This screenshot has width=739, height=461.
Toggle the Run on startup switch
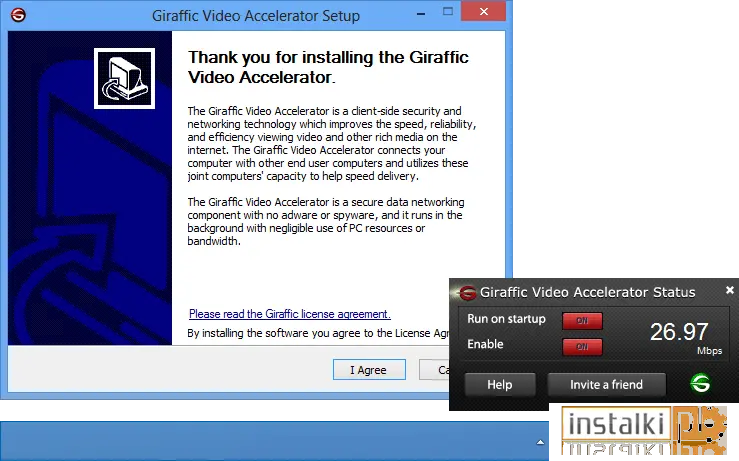(582, 321)
